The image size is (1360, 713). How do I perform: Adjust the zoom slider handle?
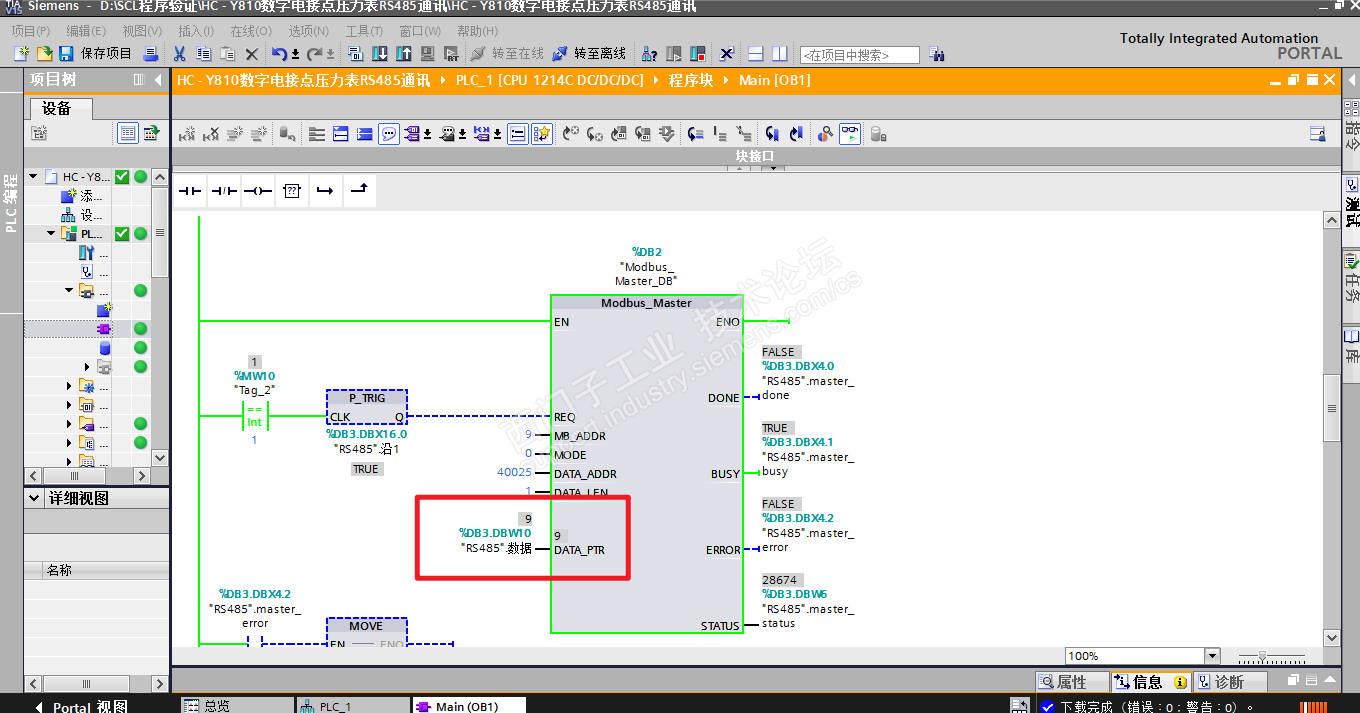1263,657
